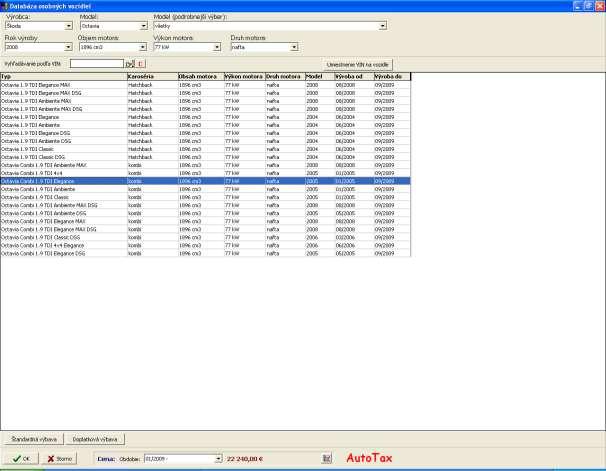Select row Octavia Combi 1.9 TDI Classic DSG
The height and width of the screenshot is (471, 606).
205,237
